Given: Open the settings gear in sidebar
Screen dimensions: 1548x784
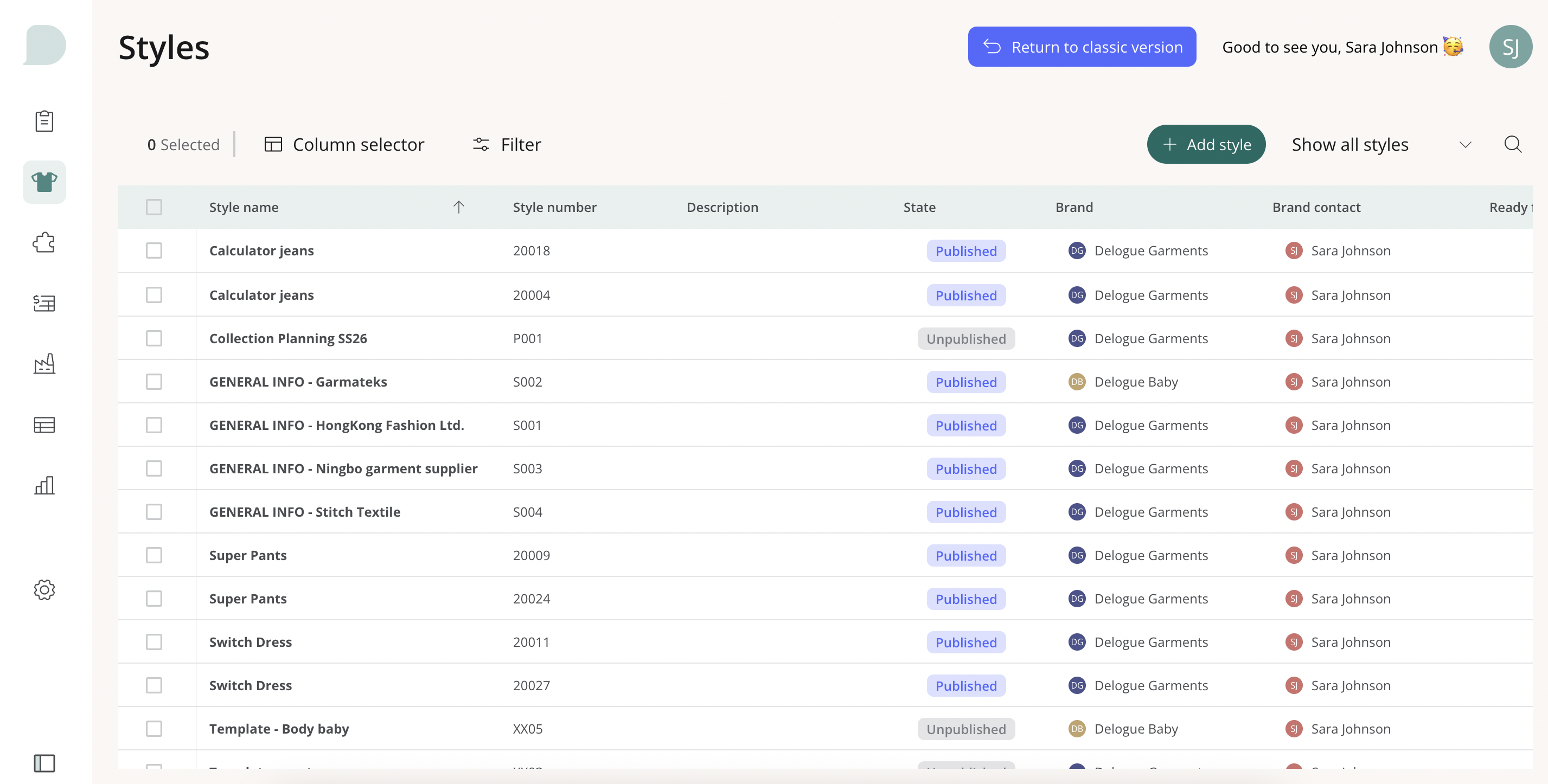Looking at the screenshot, I should pos(44,590).
